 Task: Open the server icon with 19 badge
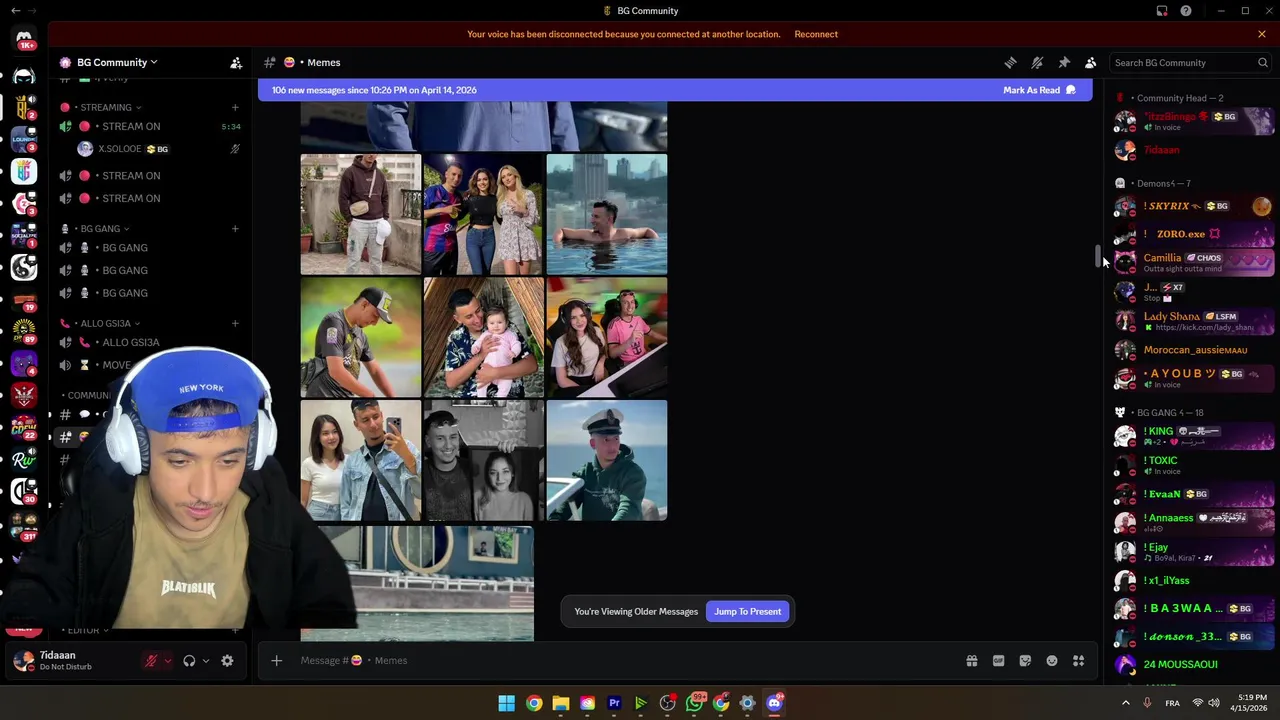[x=24, y=300]
